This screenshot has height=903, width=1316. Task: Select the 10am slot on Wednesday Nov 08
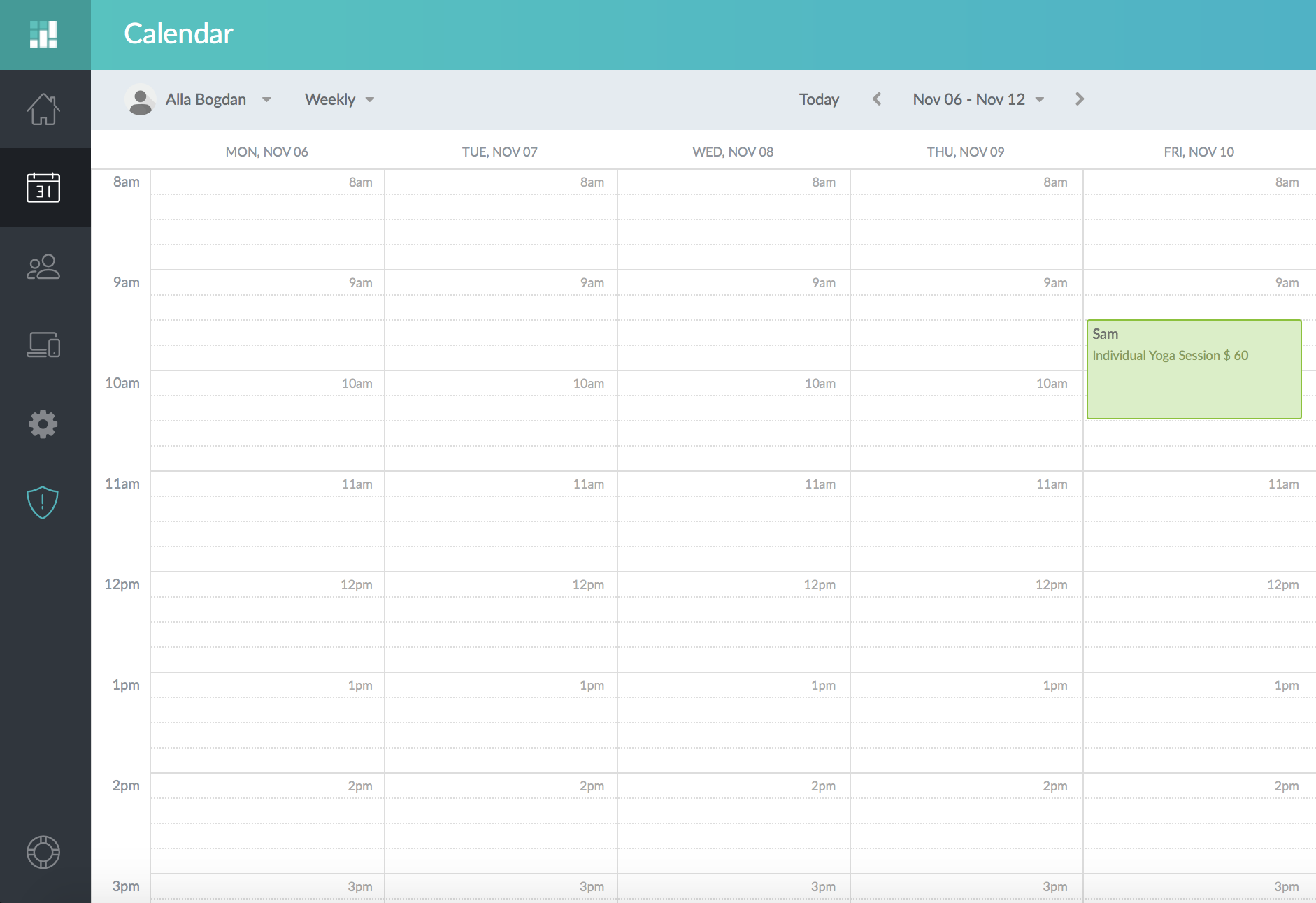pos(734,383)
